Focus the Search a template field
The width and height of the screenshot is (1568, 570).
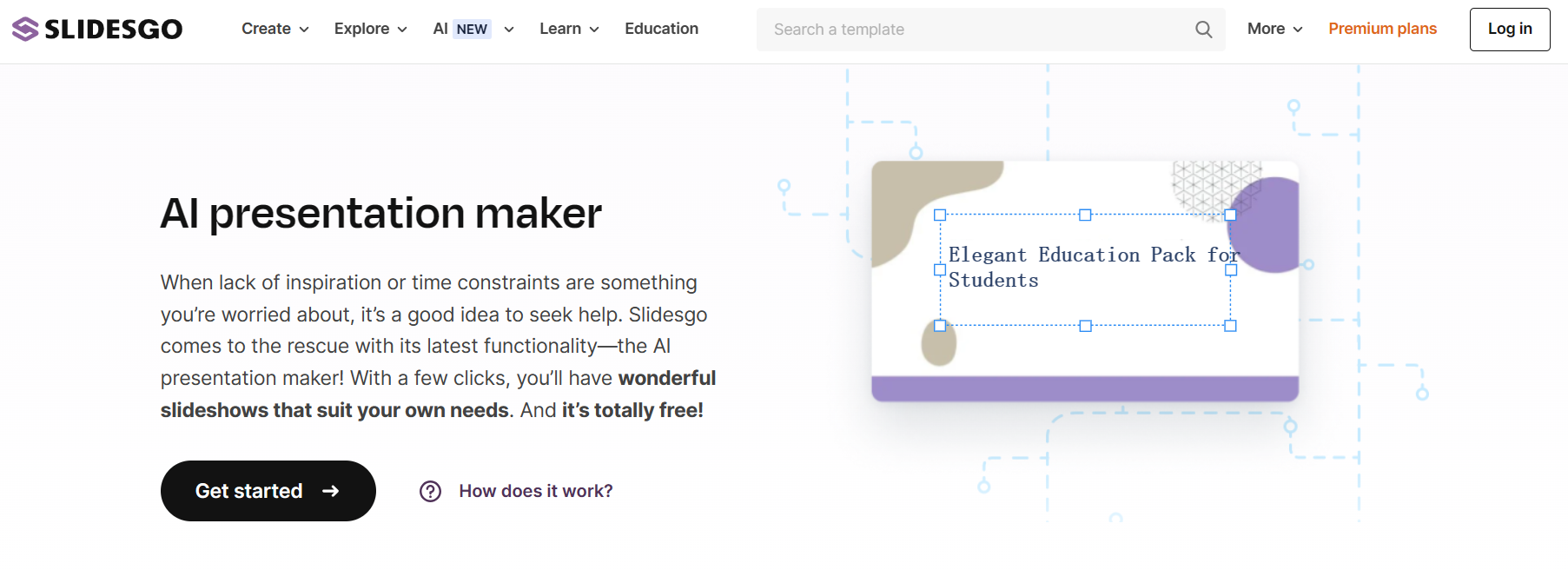973,30
